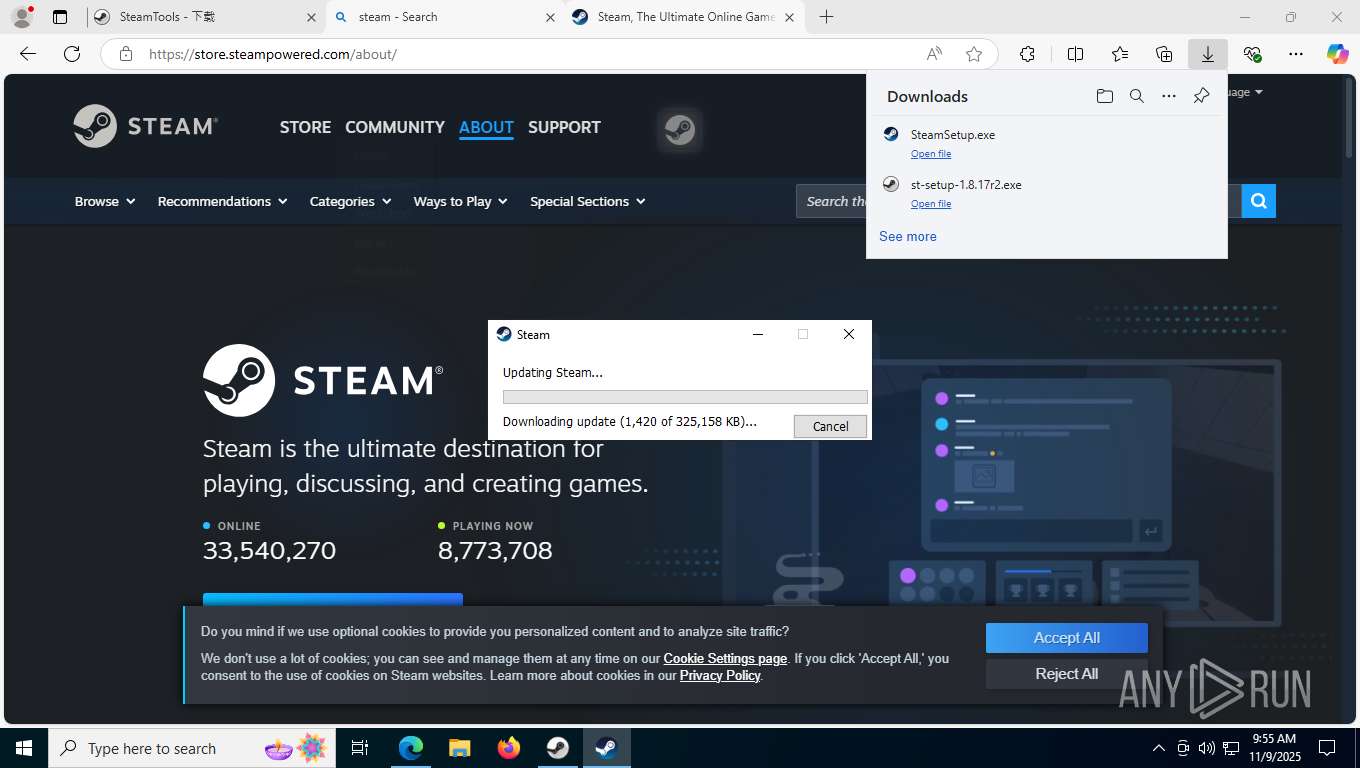Open the tab actions menu icon
Screen dimensions: 1360x768
point(60,17)
